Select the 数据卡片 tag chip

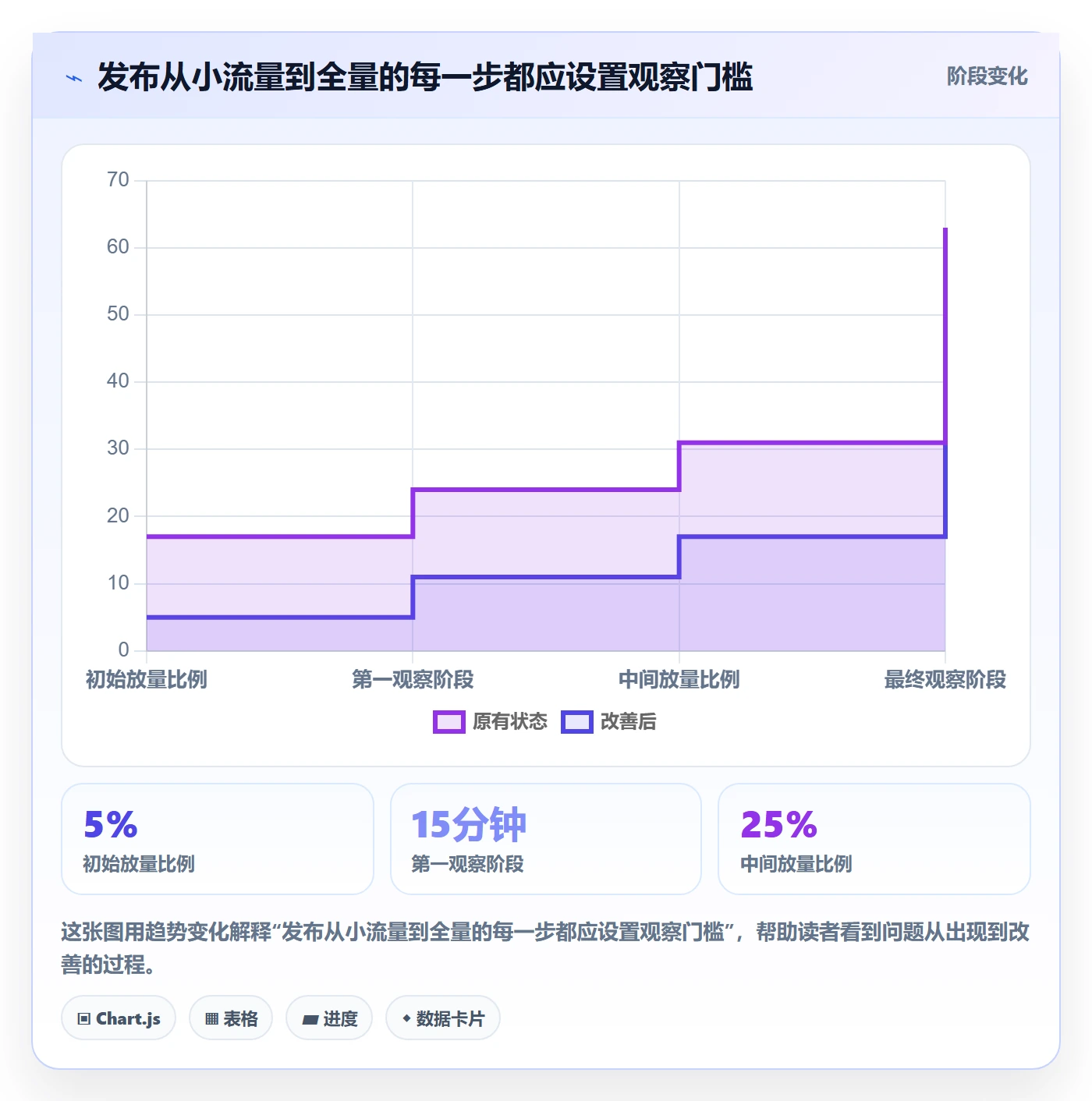coord(443,1018)
